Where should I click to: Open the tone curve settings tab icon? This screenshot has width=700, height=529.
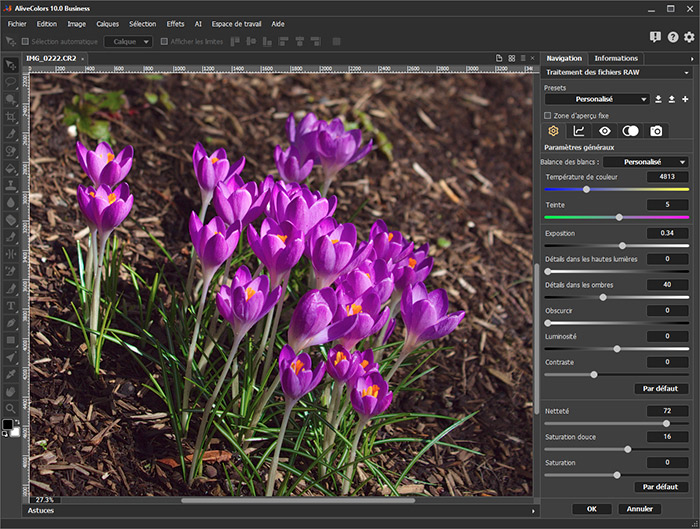point(579,131)
